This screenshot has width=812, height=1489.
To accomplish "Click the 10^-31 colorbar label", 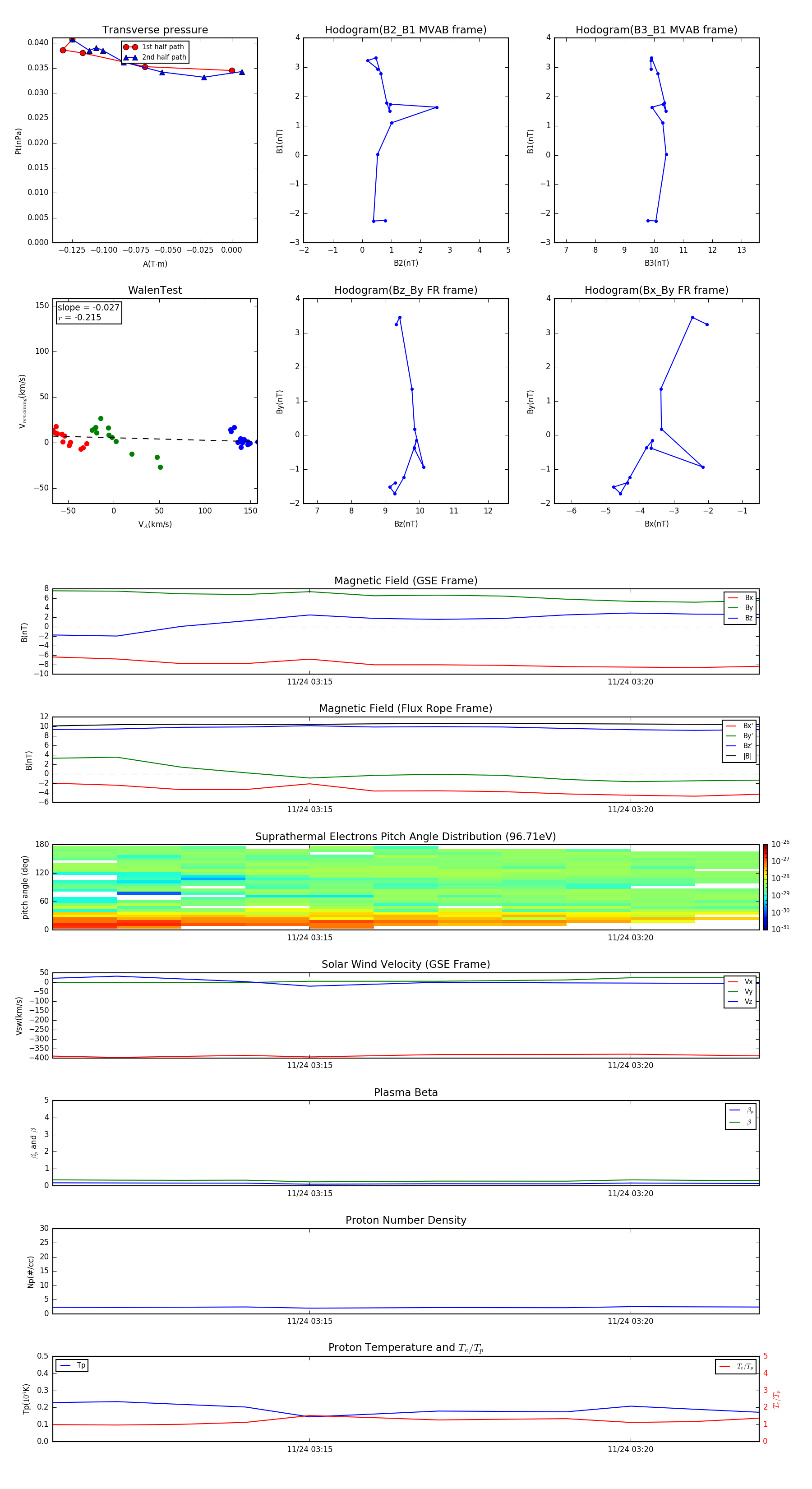I will 780,929.
